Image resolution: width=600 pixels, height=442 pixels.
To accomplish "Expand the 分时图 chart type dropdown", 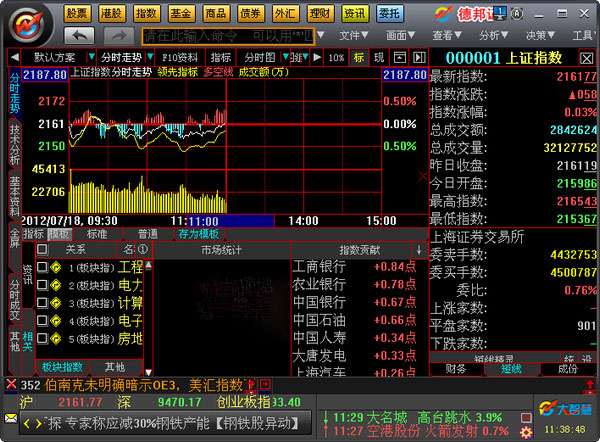I will [264, 57].
